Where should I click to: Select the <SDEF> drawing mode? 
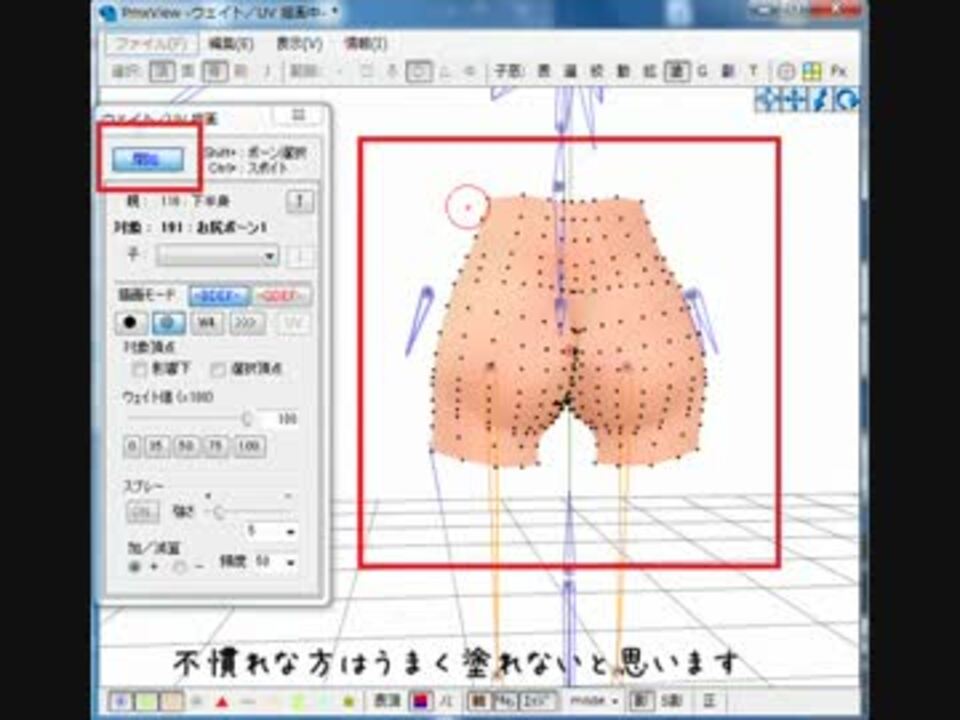click(282, 296)
